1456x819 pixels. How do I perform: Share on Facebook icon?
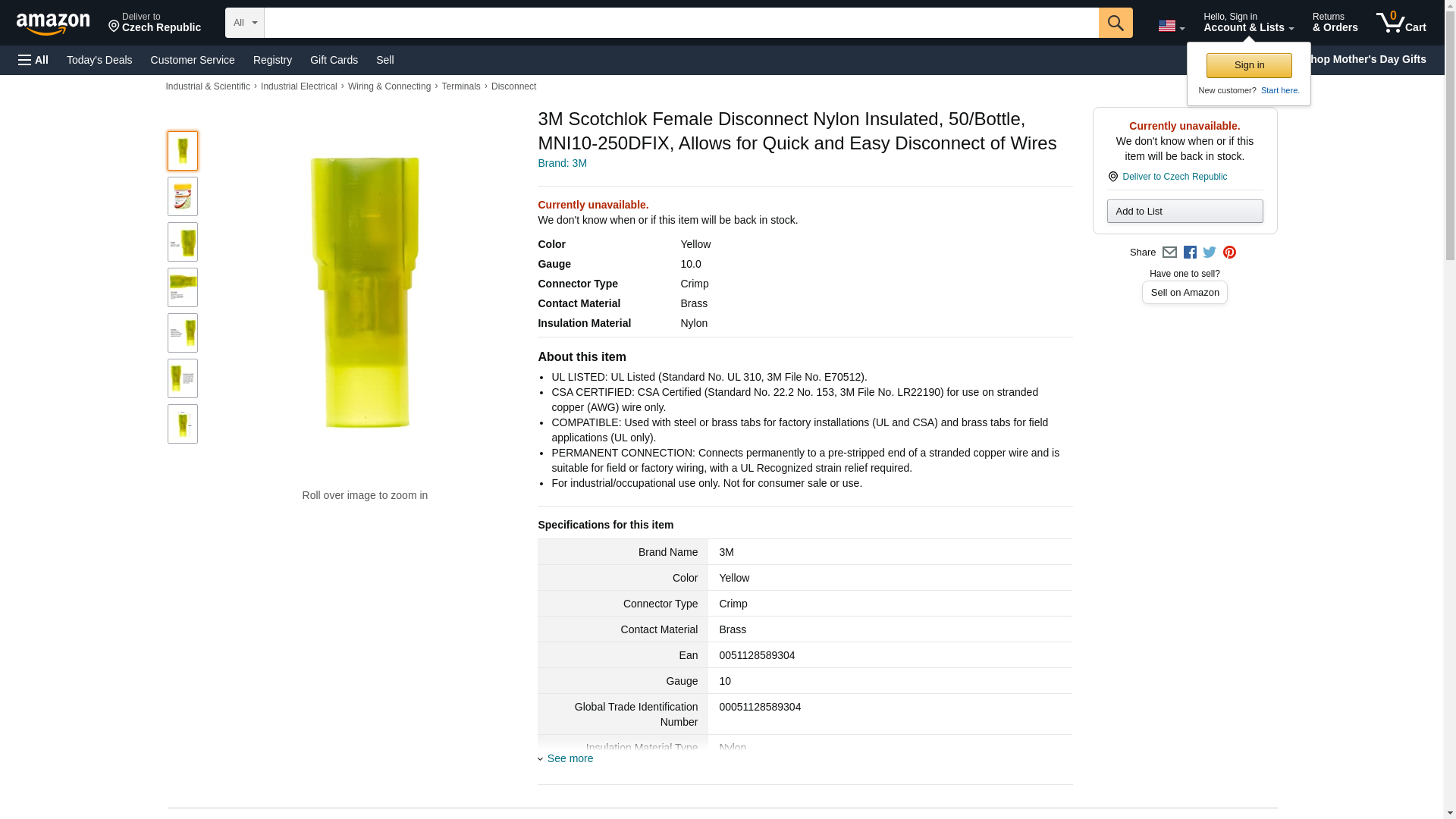tap(1190, 253)
